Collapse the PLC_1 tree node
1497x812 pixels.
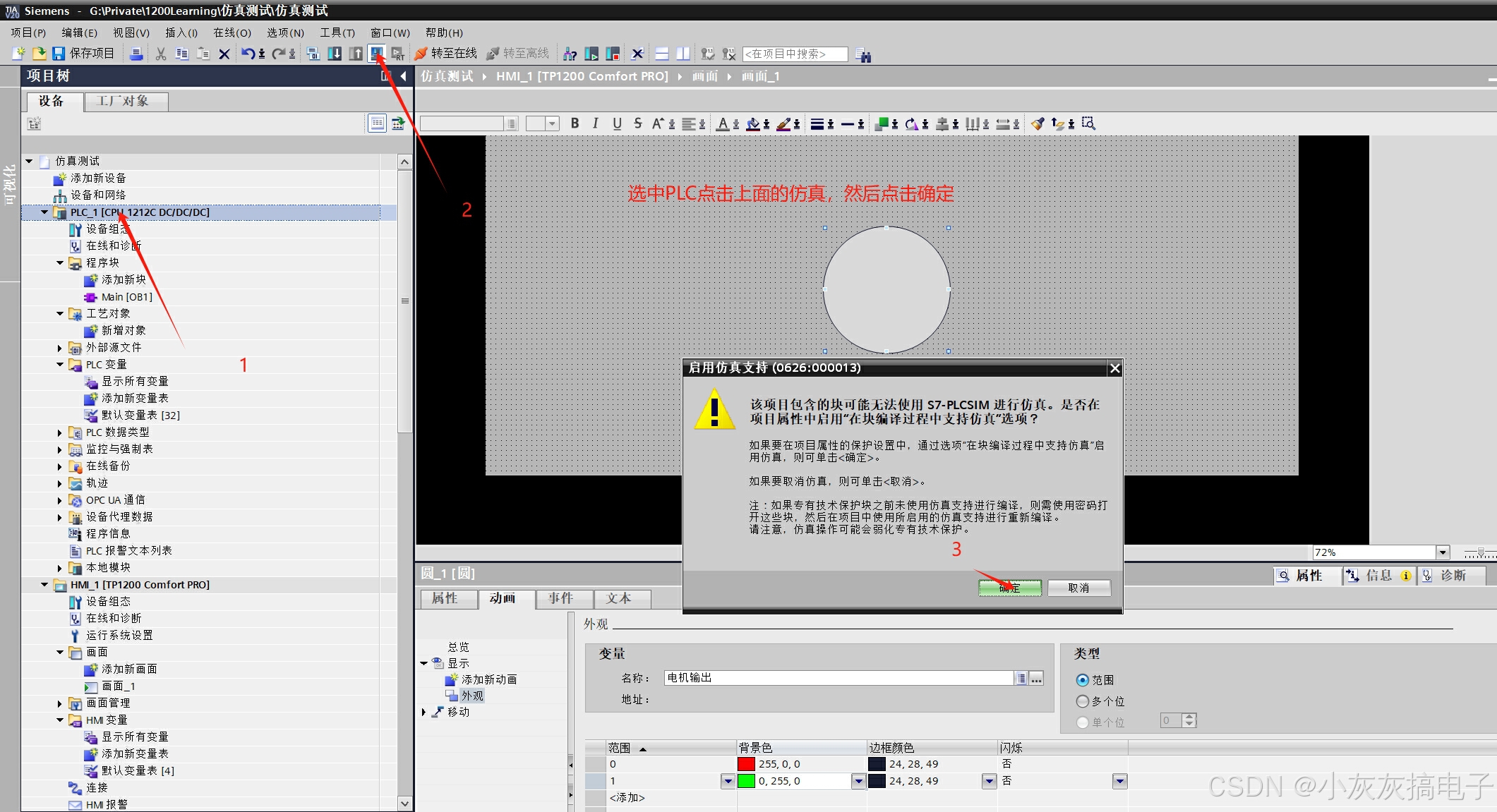[x=44, y=212]
